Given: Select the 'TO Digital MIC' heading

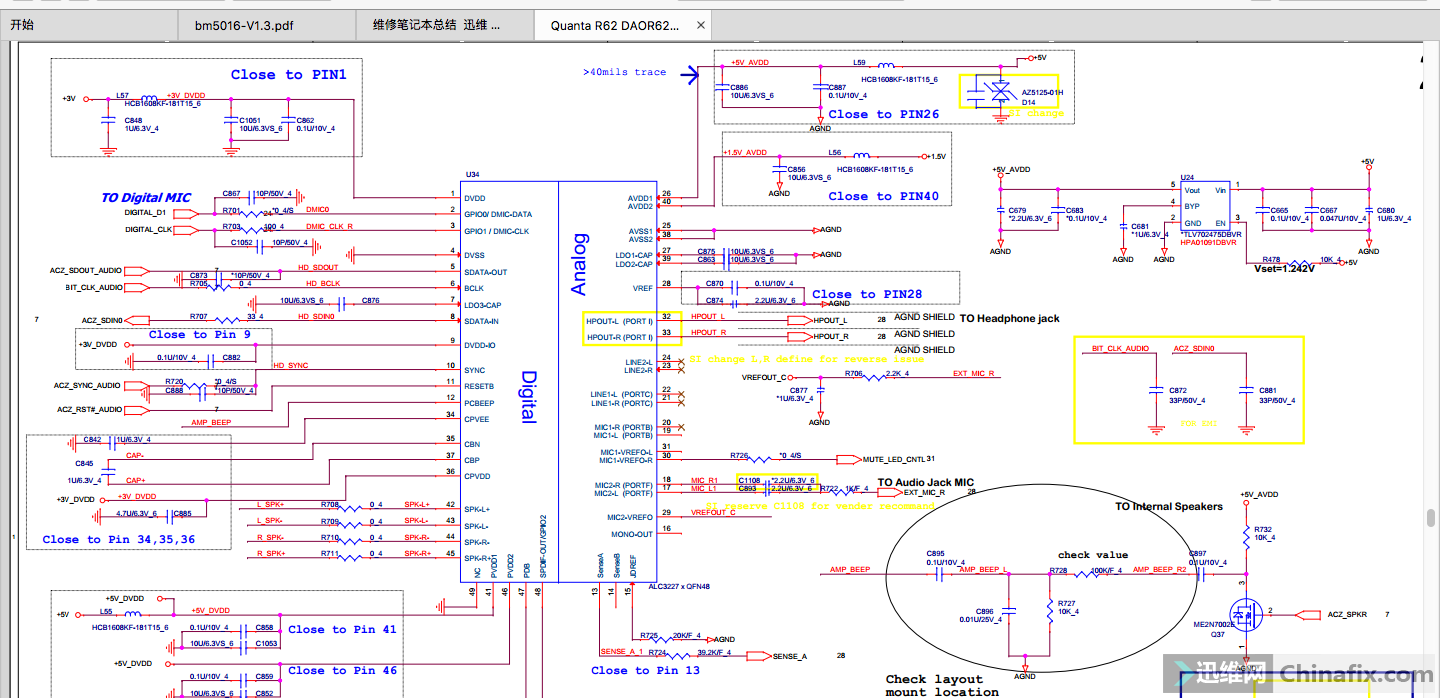Looking at the screenshot, I should click(146, 198).
